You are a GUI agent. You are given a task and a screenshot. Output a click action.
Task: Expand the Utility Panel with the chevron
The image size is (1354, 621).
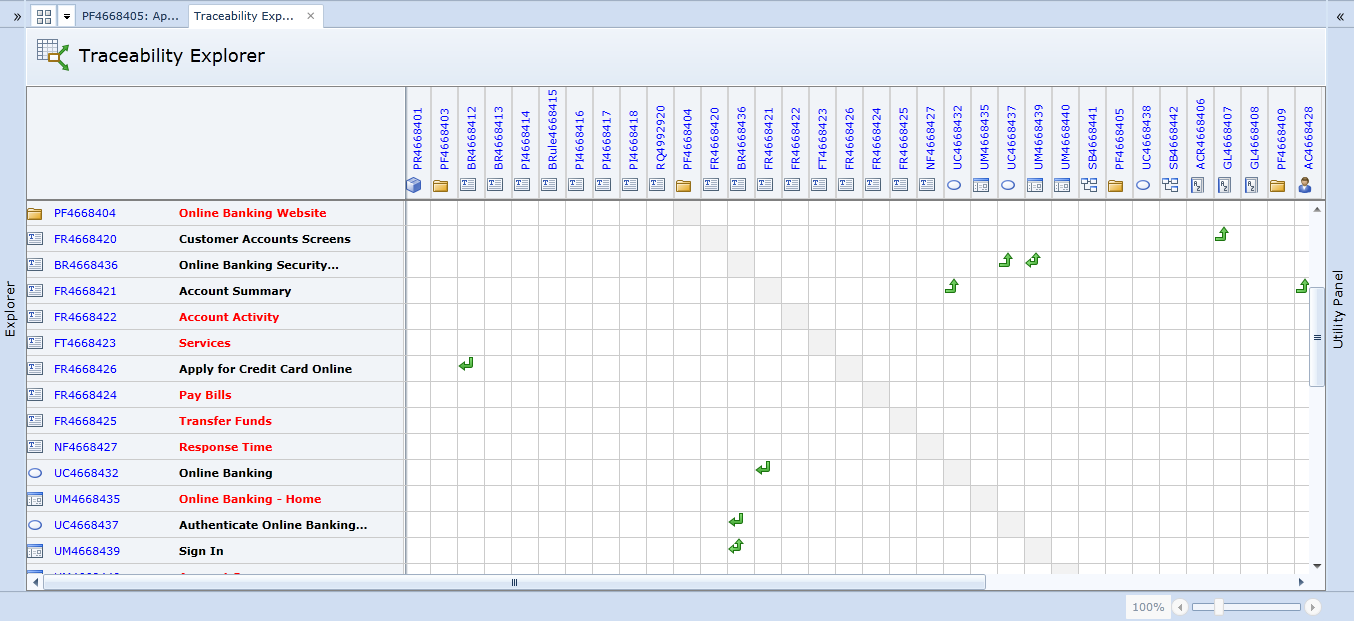click(1340, 17)
